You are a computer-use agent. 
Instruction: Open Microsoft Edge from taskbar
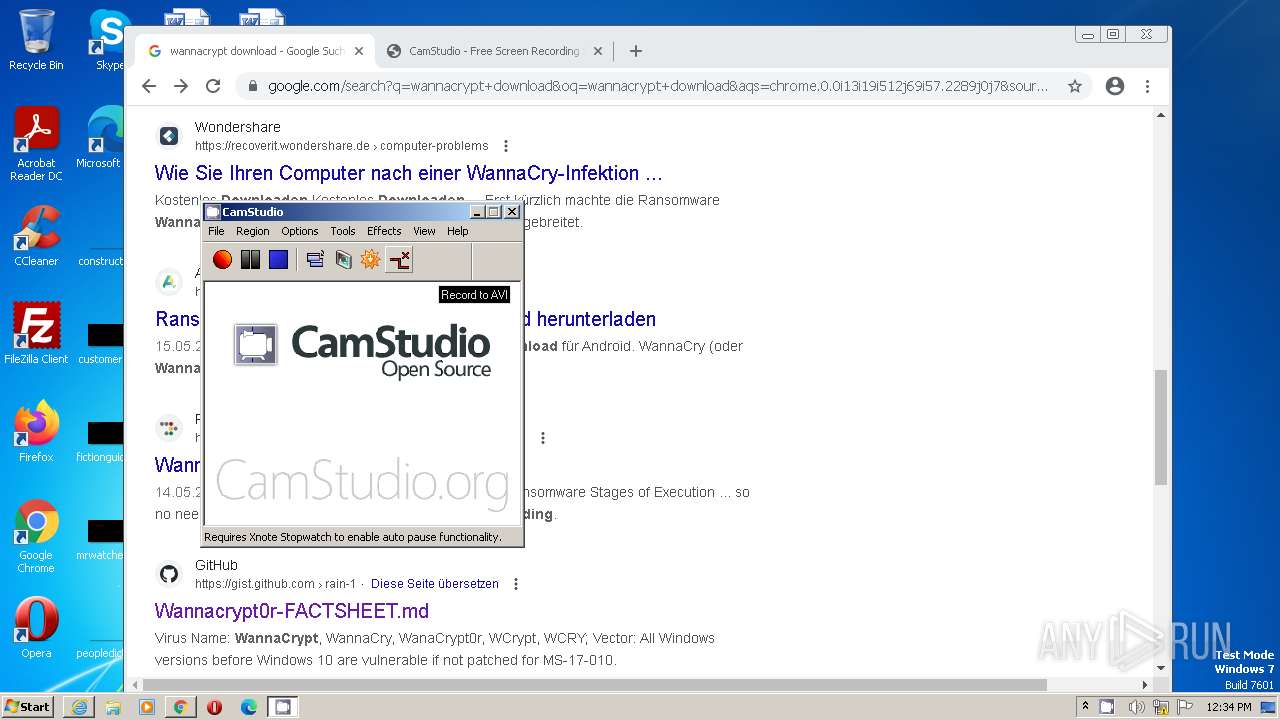249,707
